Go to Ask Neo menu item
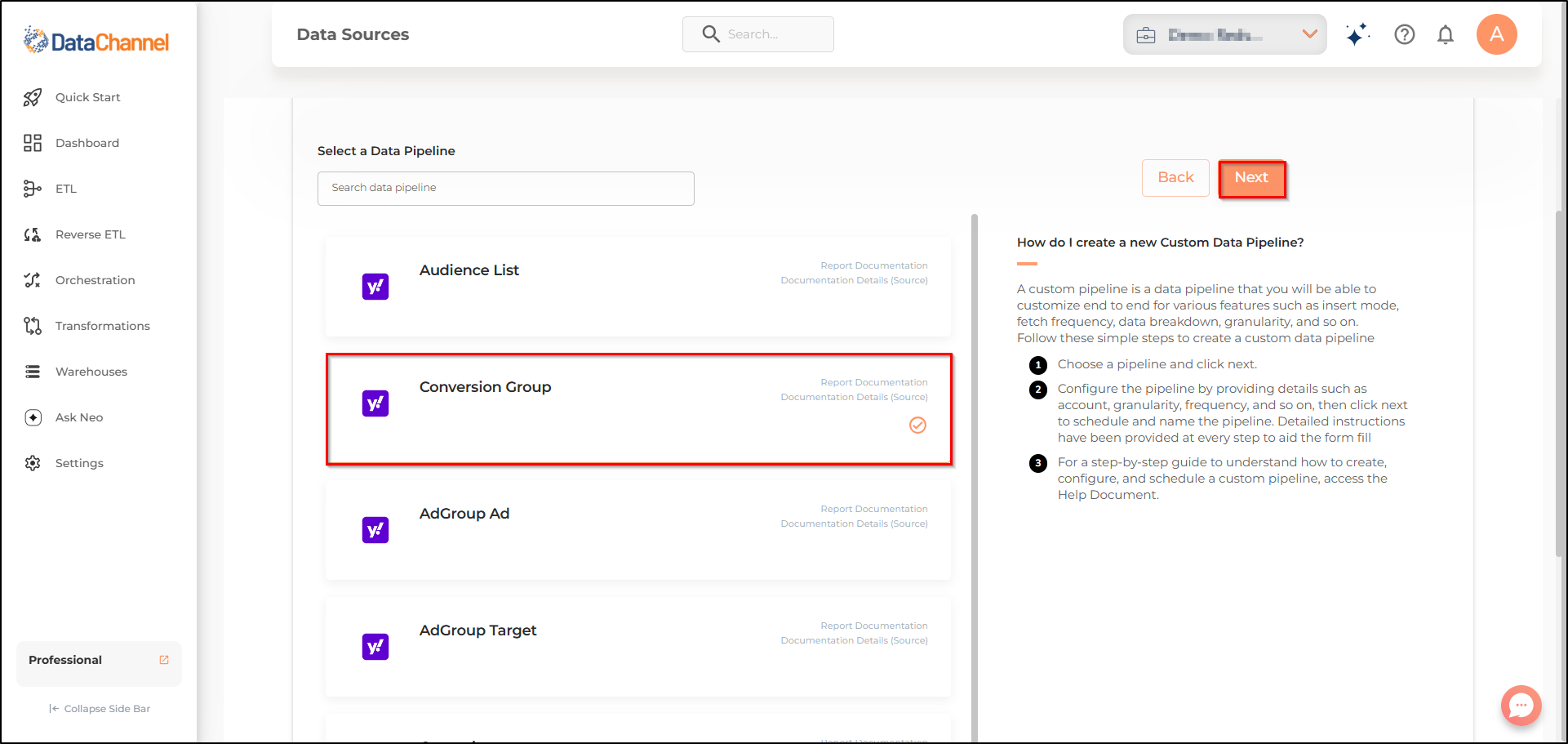 [x=79, y=417]
